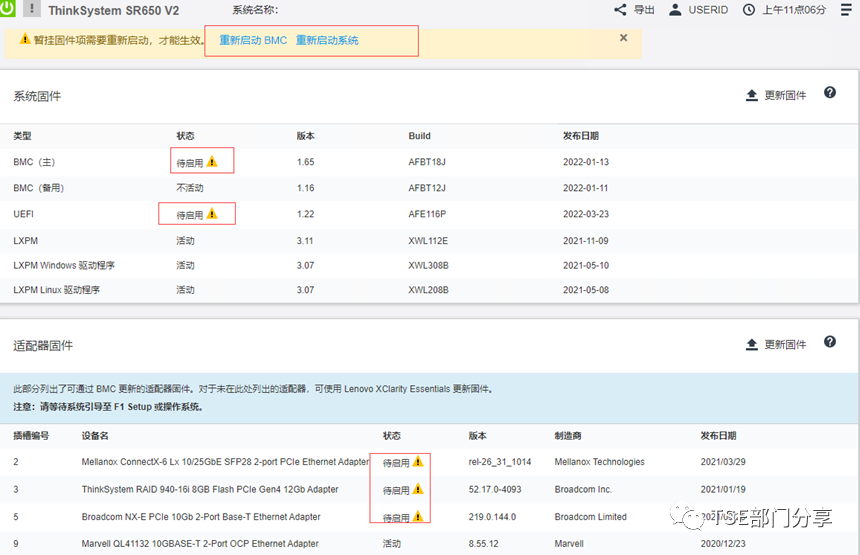Viewport: 860px width, 555px height.
Task: Click upload icon in 适配器固件 section
Action: click(751, 344)
